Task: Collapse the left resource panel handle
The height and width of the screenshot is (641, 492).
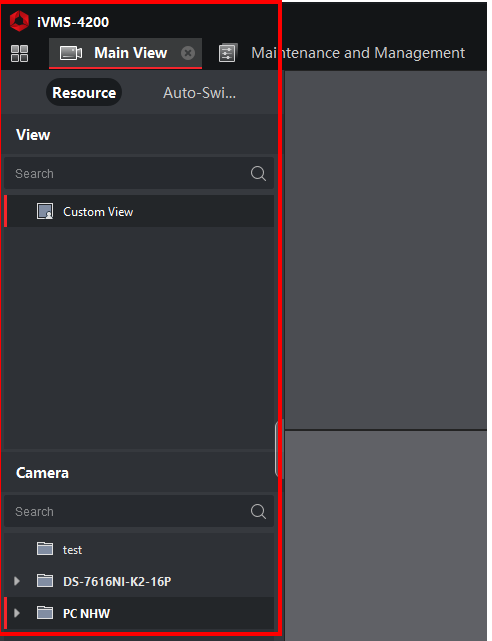Action: tap(277, 448)
